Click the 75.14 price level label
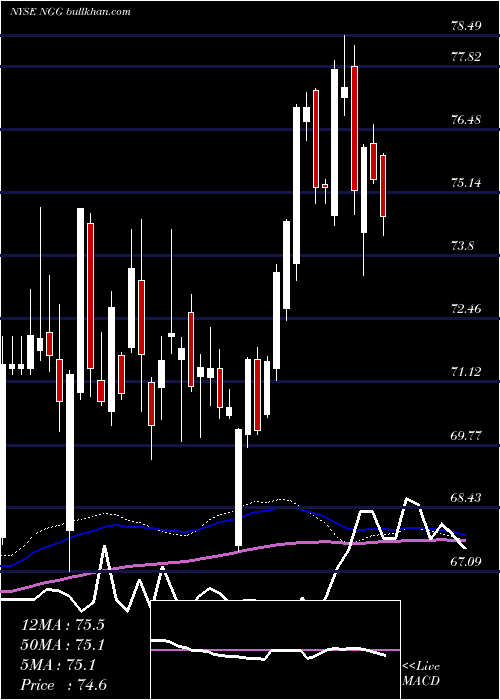This screenshot has height=700, width=500. coord(466,183)
